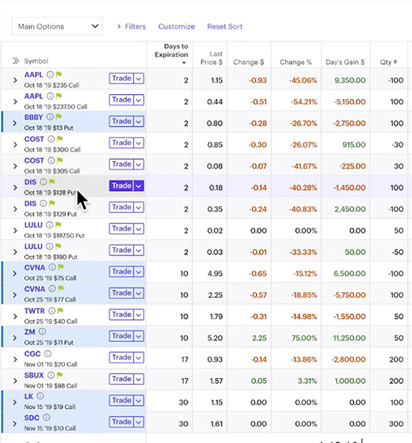
Task: Click the Symbol column header
Action: [36, 61]
